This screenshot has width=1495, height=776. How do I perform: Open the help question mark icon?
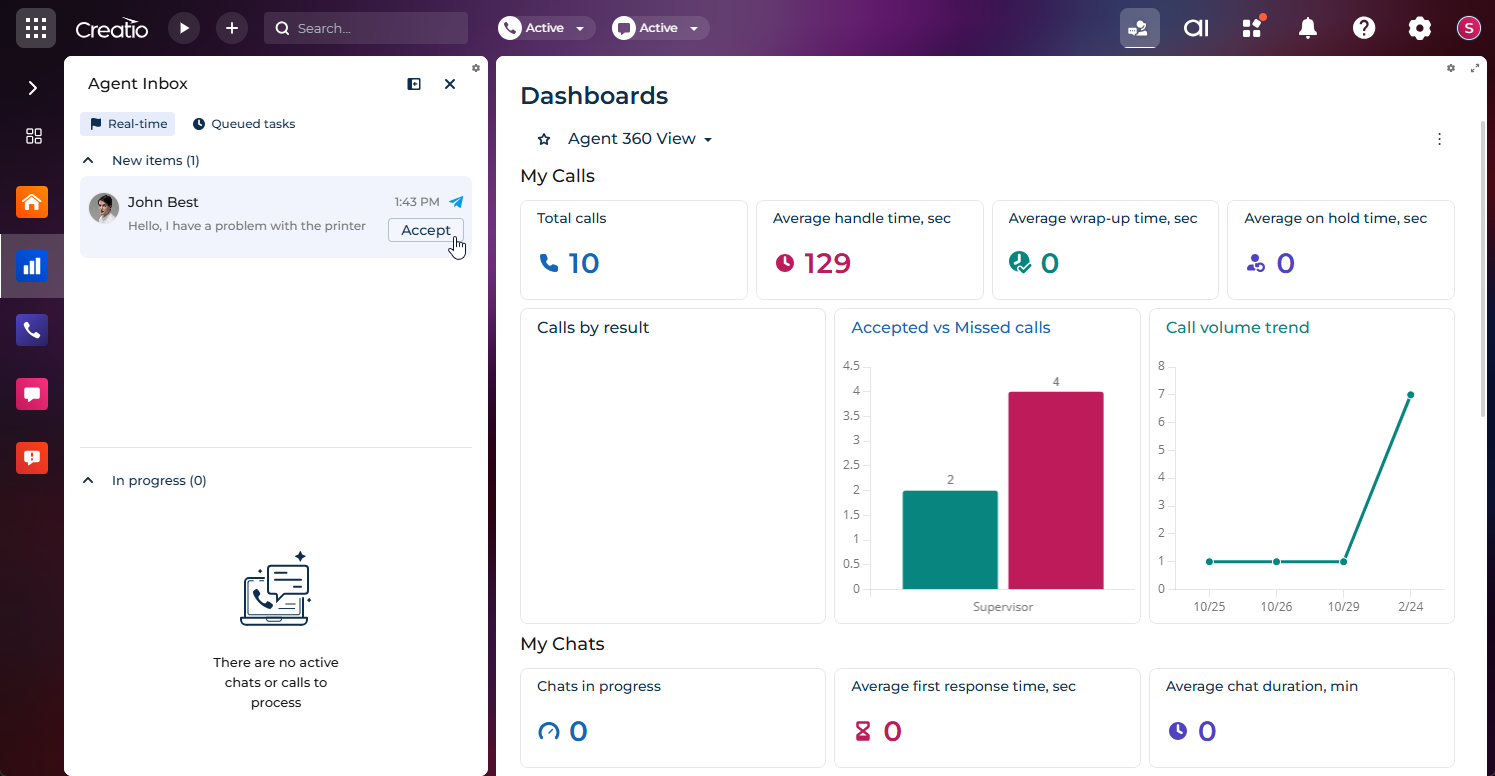[x=1364, y=28]
